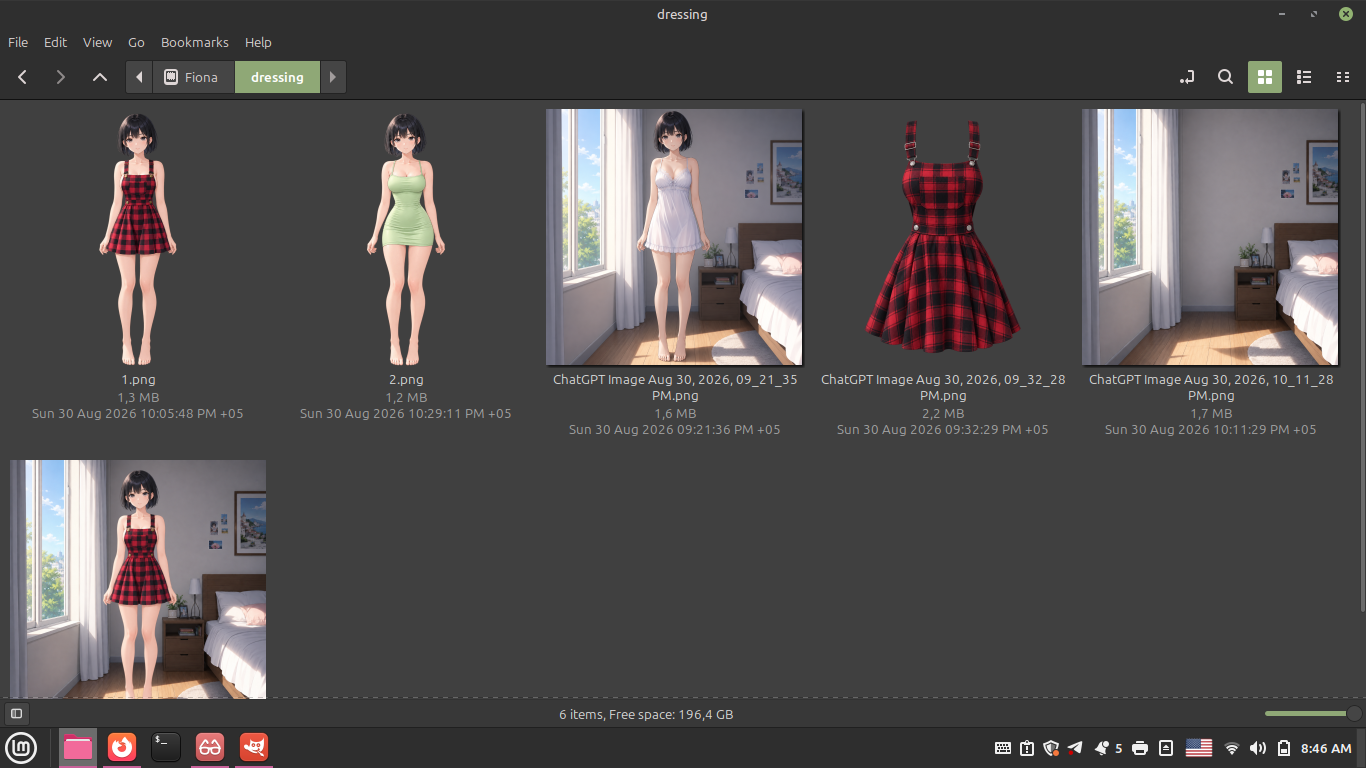1366x768 pixels.
Task: Open the file search tool
Action: coord(1225,77)
